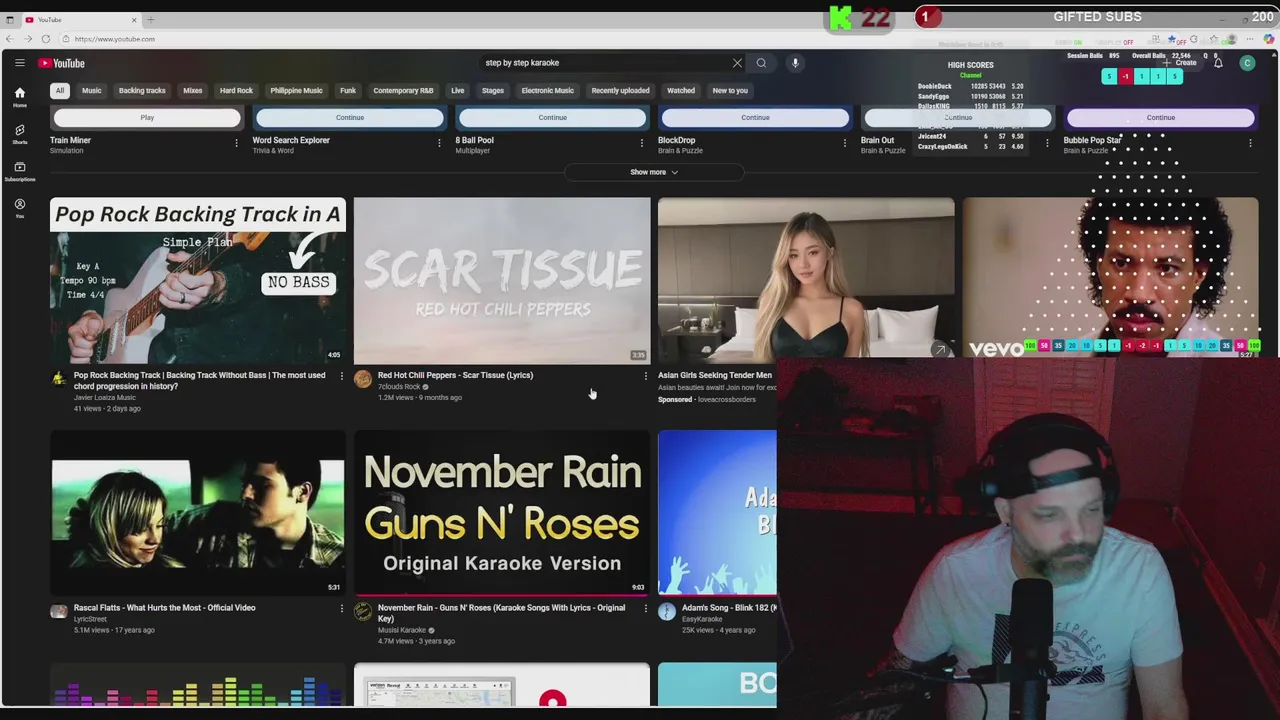1280x720 pixels.
Task: Go to Home in sidebar
Action: 19,97
